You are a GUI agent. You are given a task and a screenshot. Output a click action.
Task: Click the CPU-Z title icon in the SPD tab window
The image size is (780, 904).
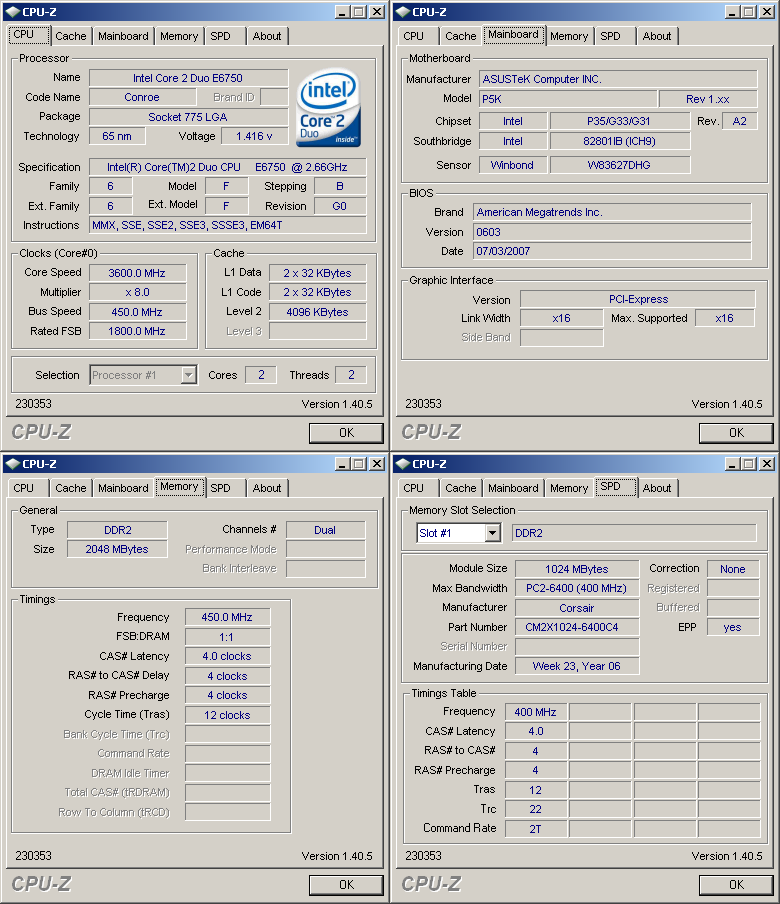click(x=402, y=464)
